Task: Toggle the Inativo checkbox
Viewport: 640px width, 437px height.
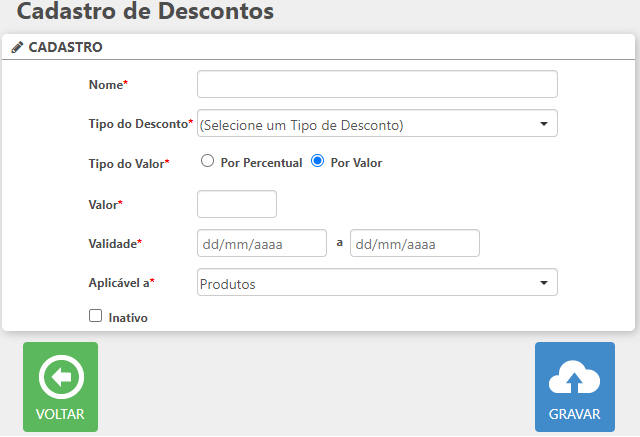Action: [x=96, y=316]
